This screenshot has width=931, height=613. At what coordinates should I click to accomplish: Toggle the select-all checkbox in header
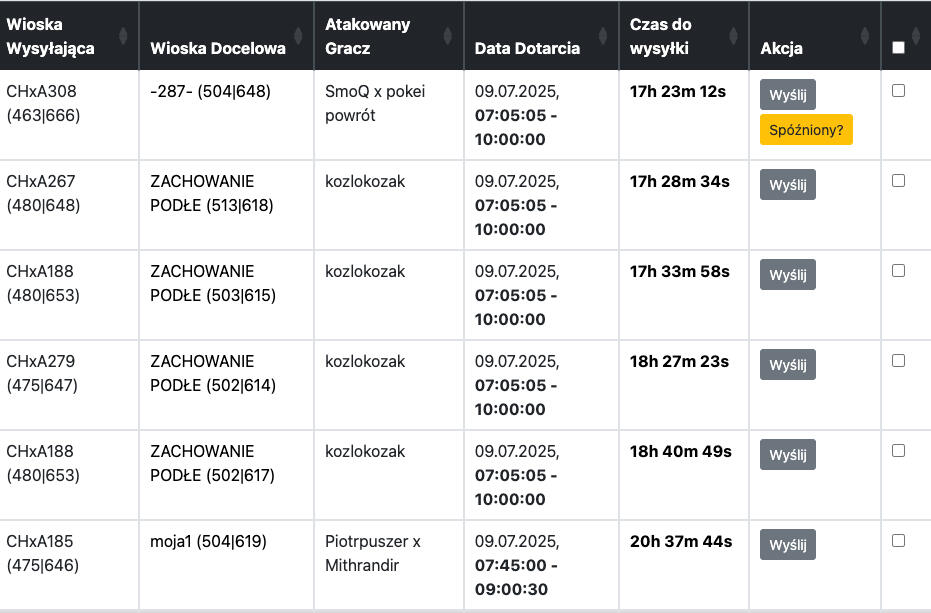[x=898, y=47]
